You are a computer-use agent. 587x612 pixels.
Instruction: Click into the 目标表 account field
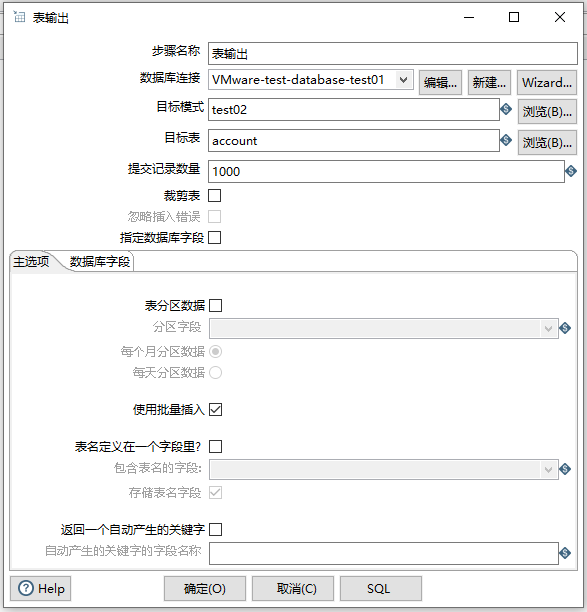(x=354, y=141)
